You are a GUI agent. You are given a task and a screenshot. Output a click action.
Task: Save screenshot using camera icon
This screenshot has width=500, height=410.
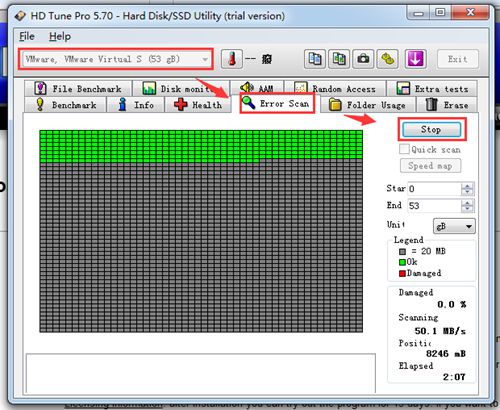coord(363,59)
